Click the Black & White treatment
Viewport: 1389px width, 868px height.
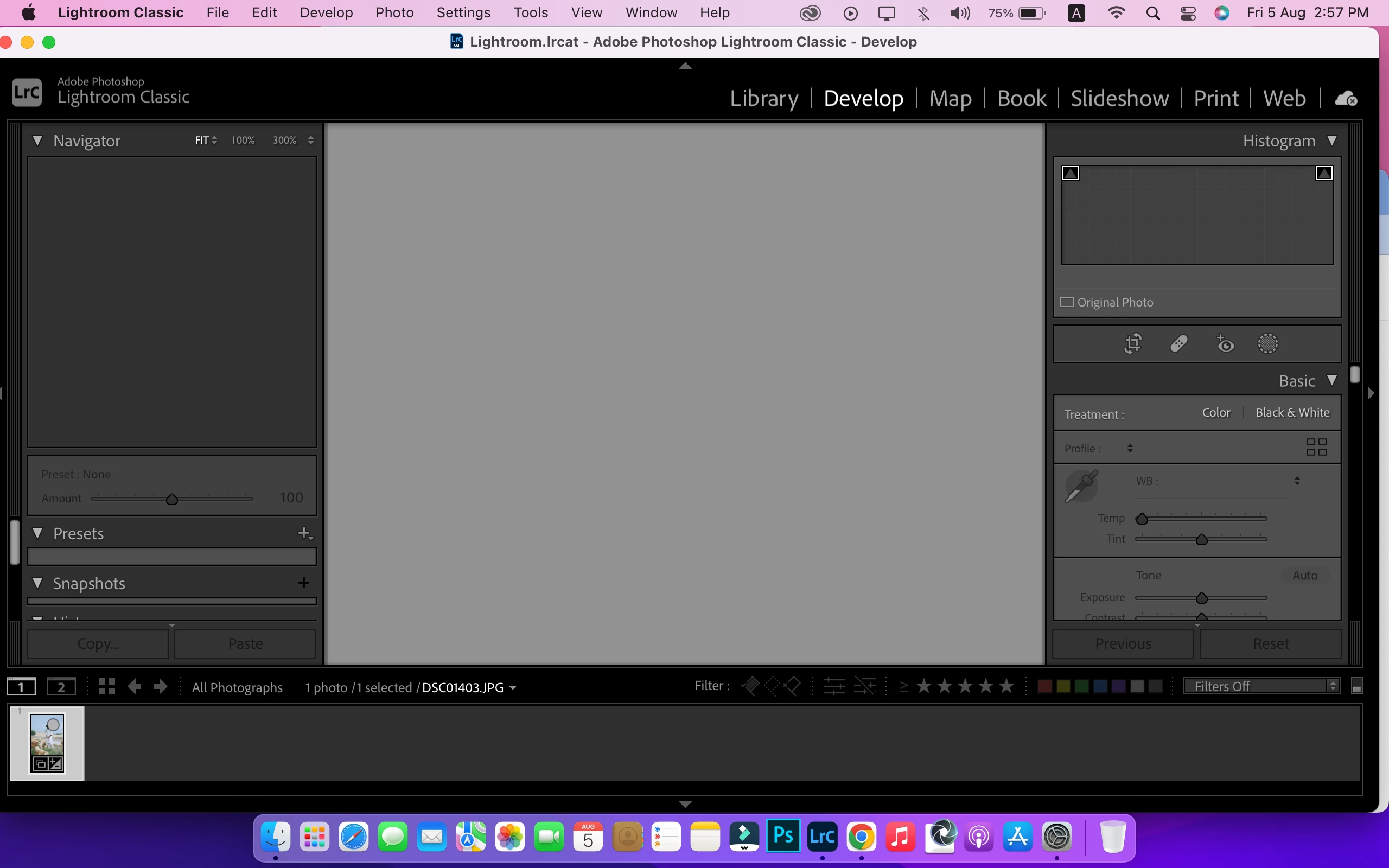1292,413
